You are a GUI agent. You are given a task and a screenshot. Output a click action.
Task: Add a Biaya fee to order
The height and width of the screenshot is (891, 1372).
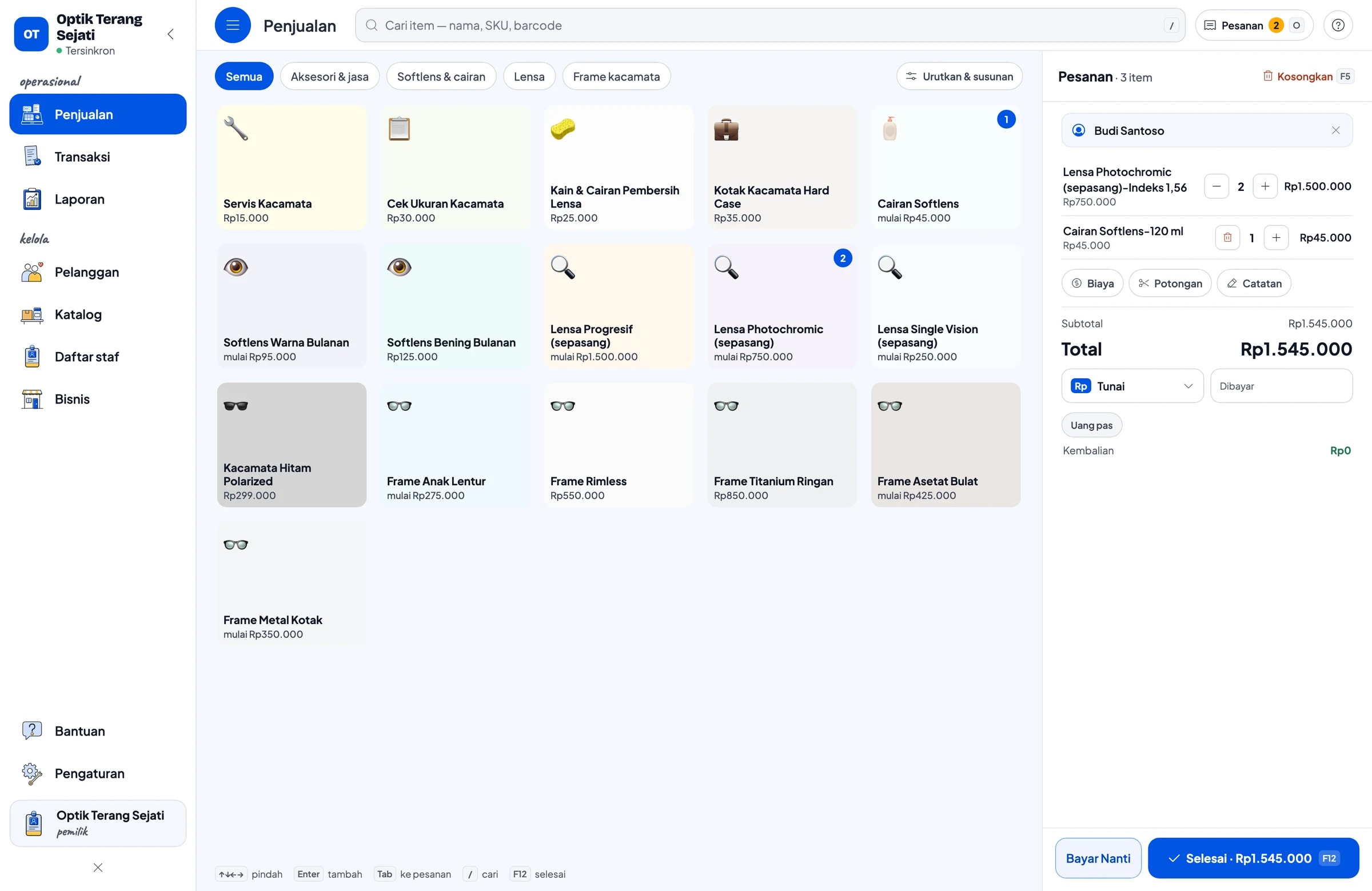pos(1092,283)
